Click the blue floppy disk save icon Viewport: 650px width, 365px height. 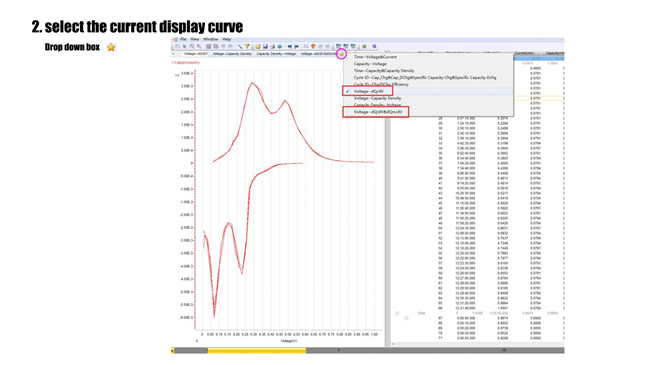[x=265, y=46]
